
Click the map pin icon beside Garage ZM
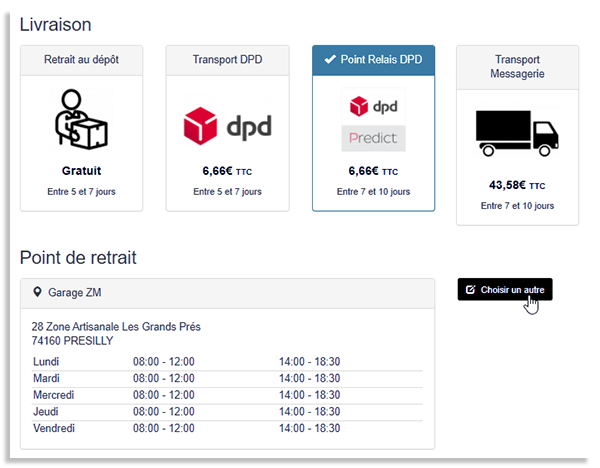[x=38, y=293]
